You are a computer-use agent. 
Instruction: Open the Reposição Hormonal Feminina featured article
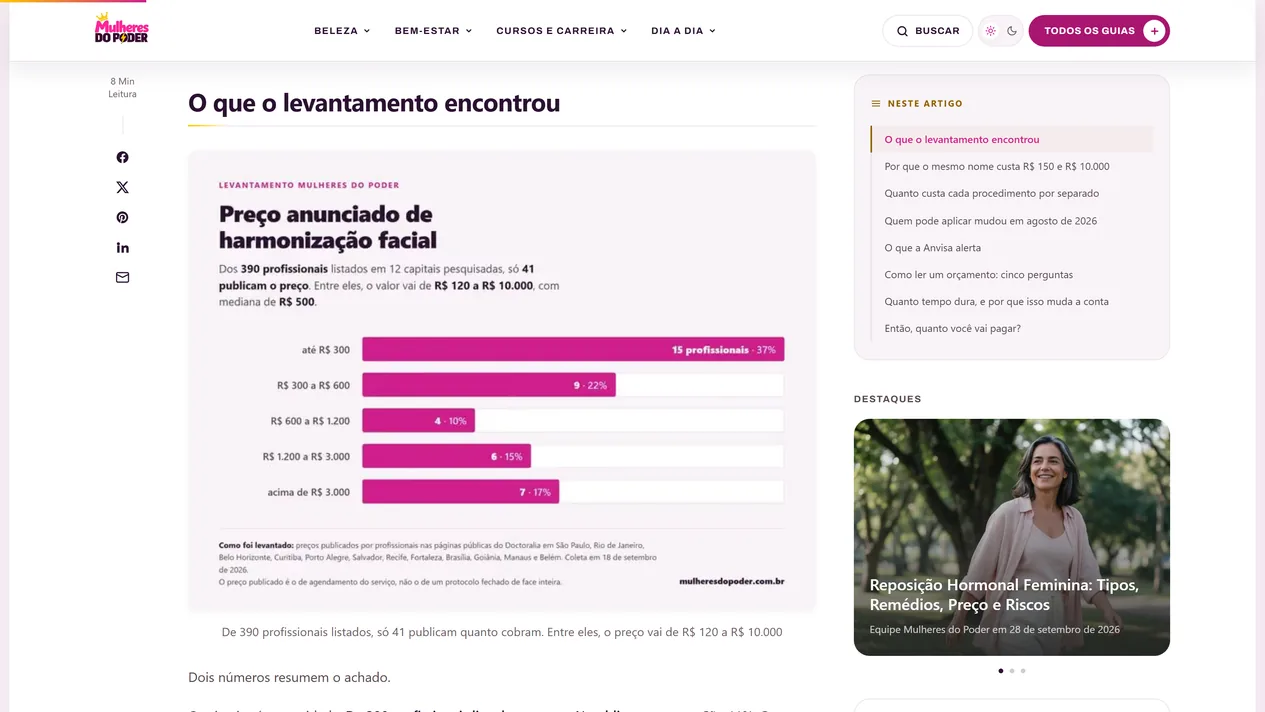tap(1004, 594)
